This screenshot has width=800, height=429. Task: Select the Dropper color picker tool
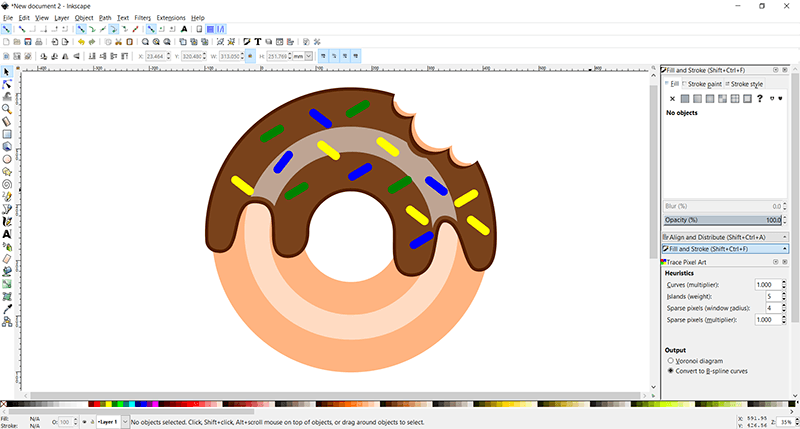[x=7, y=309]
